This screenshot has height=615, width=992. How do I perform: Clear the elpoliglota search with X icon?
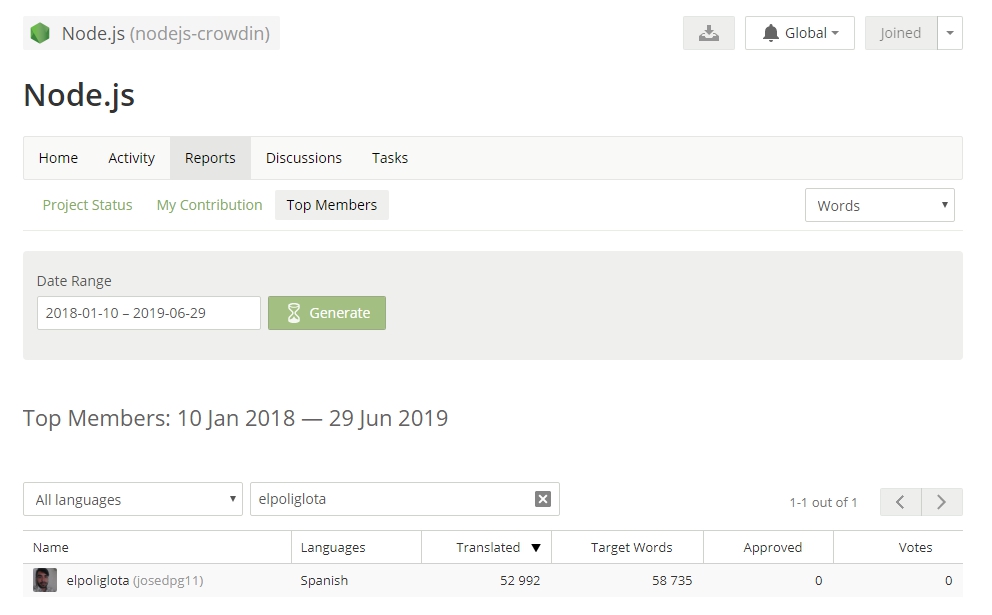coord(542,499)
